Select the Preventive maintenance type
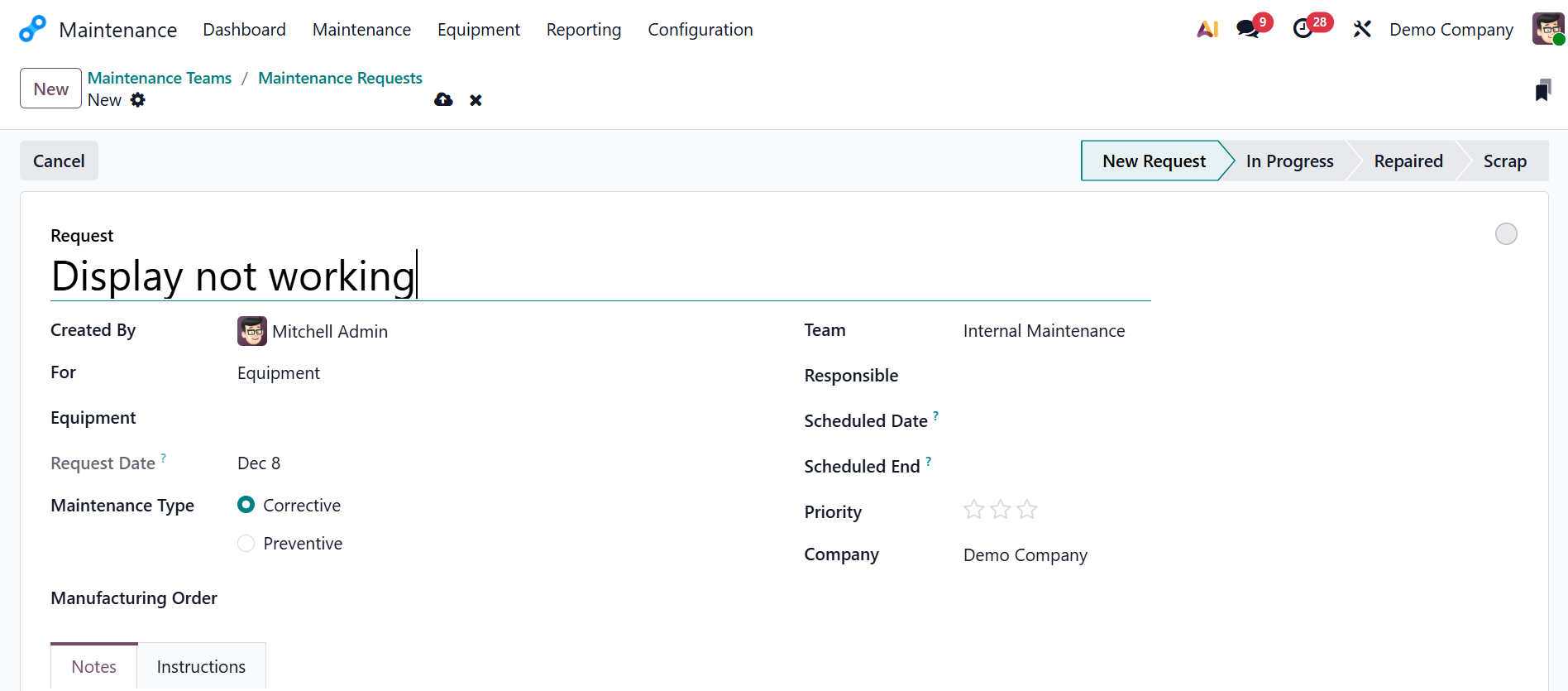This screenshot has height=691, width=1568. click(x=246, y=544)
